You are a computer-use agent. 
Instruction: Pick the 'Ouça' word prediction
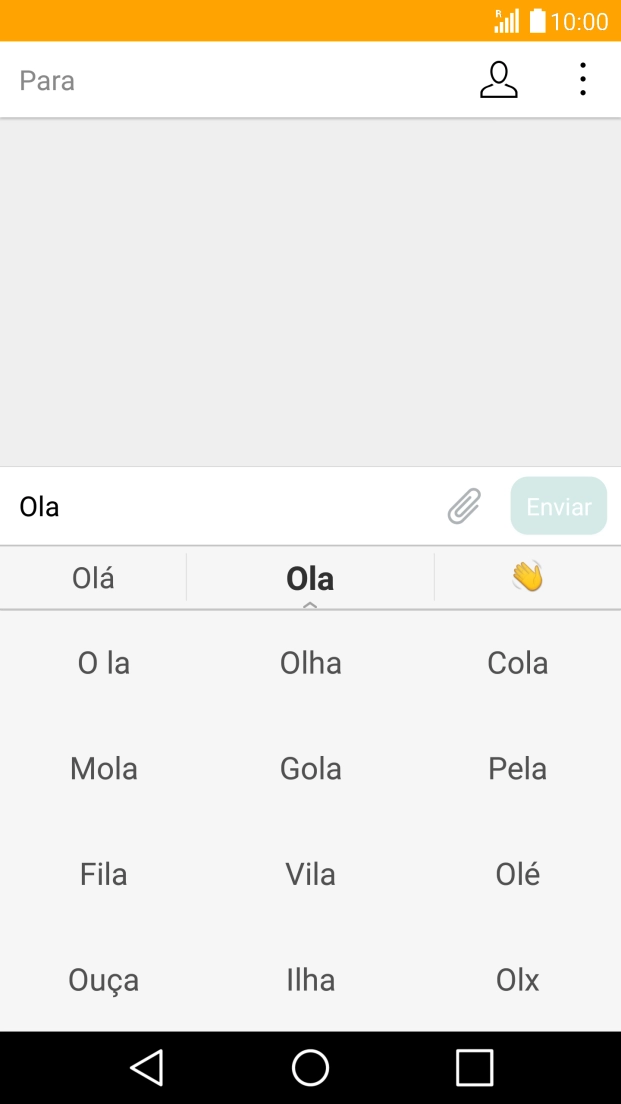click(103, 980)
